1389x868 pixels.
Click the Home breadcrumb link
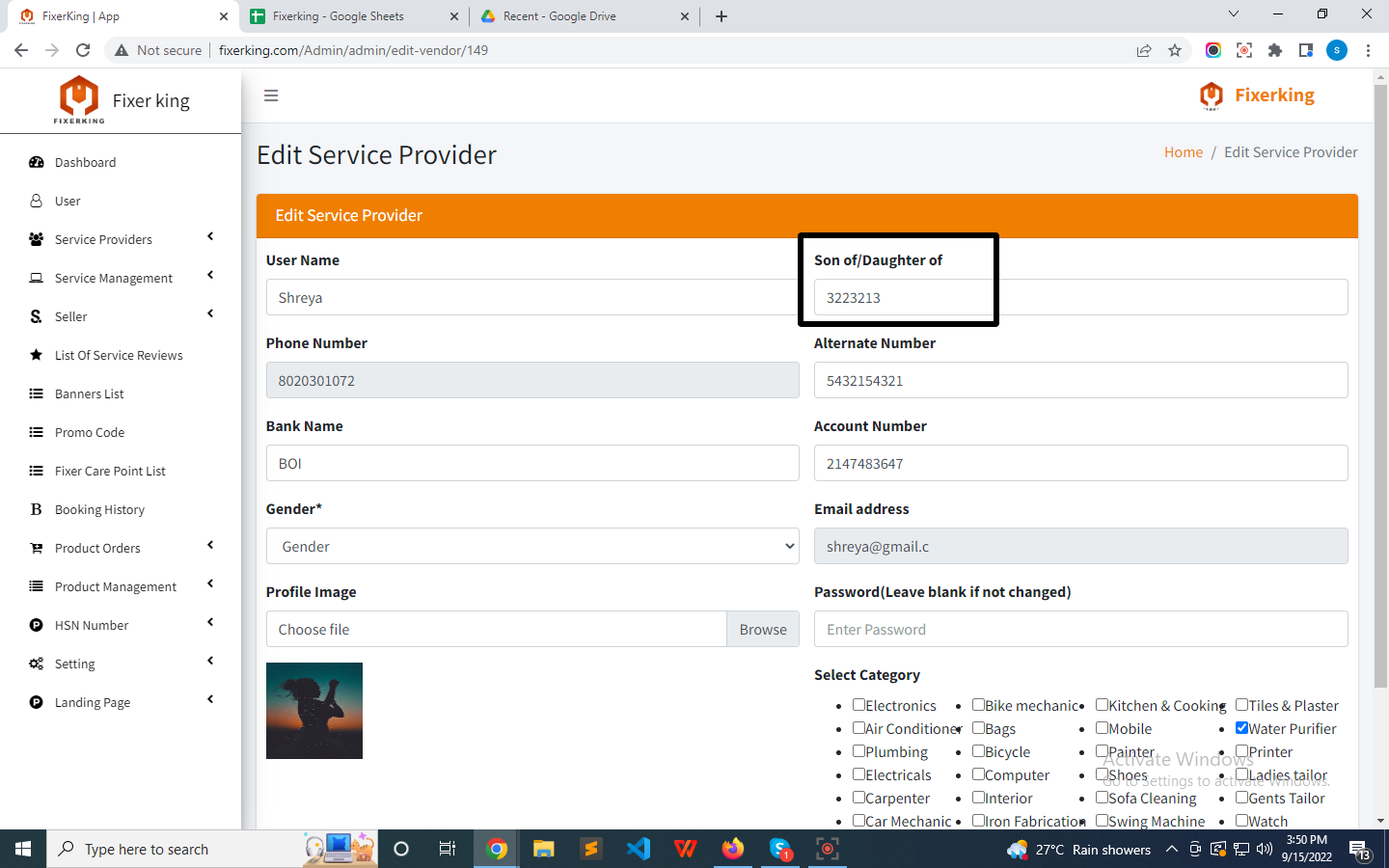point(1183,151)
